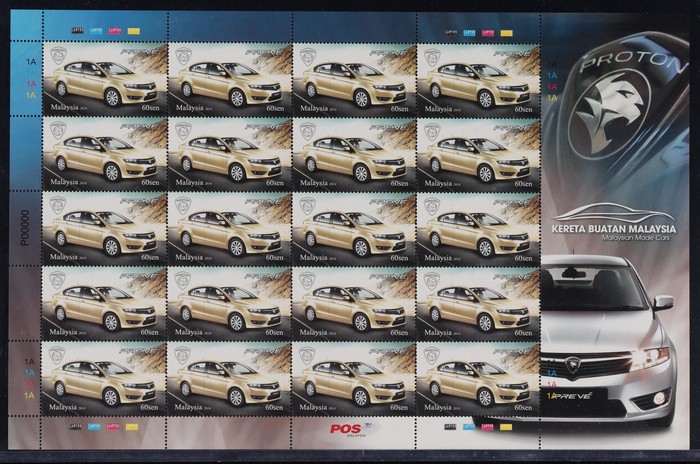The width and height of the screenshot is (700, 464).
Task: Select the stamp in second row, fourth column
Action: click(478, 154)
